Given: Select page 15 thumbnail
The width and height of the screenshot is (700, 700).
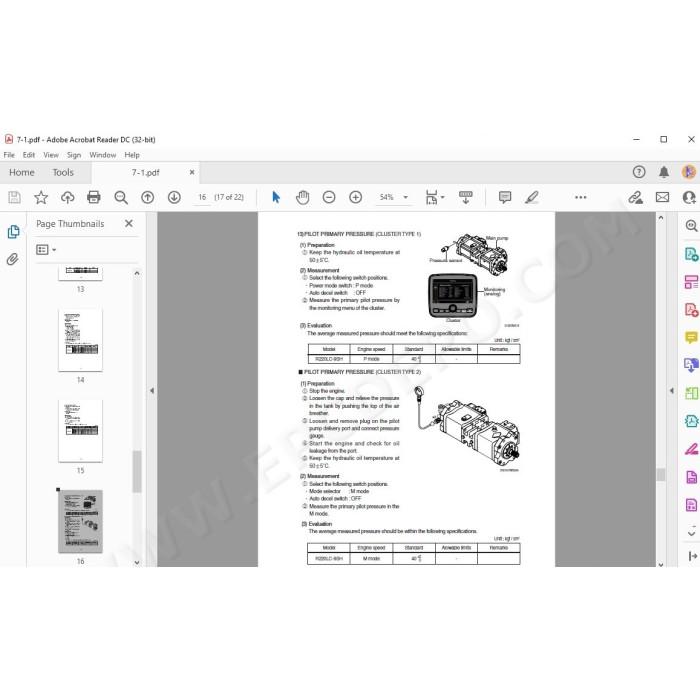Looking at the screenshot, I should [80, 431].
